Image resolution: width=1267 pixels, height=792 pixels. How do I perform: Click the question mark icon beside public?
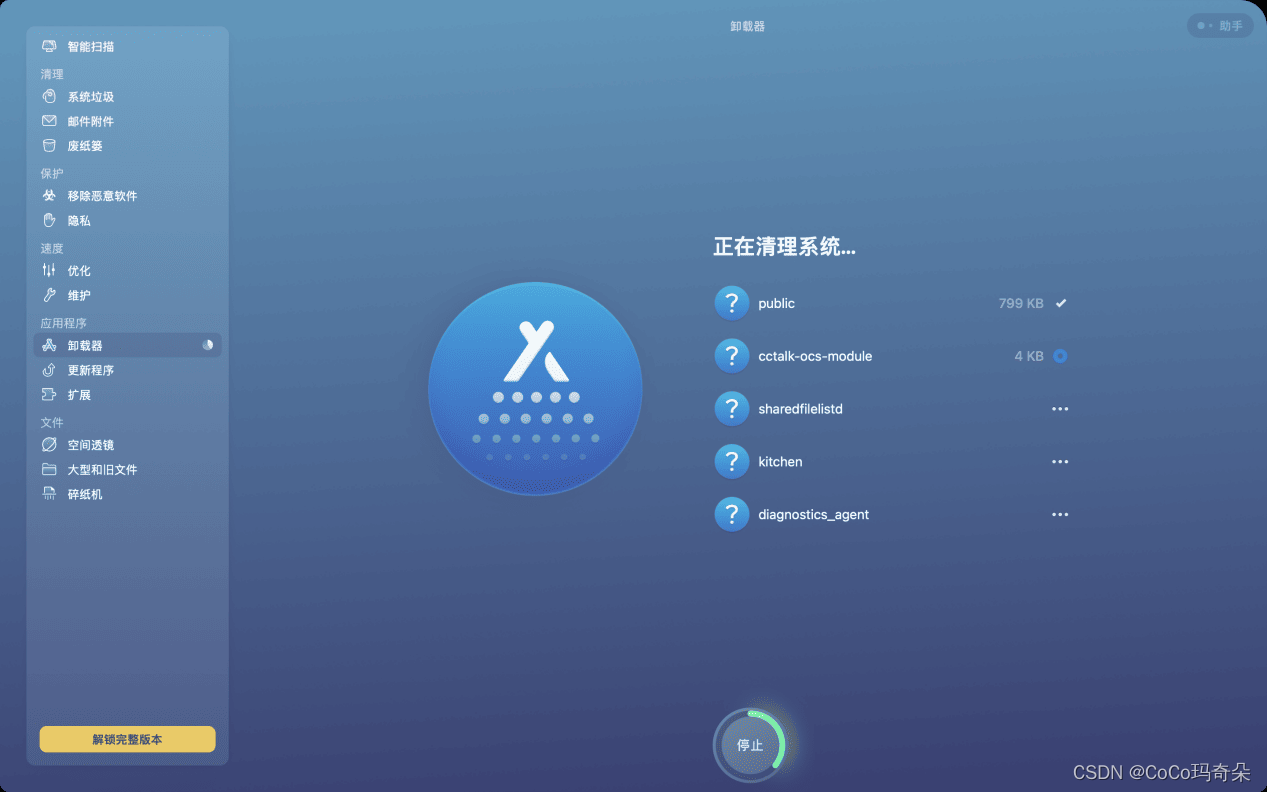point(732,303)
